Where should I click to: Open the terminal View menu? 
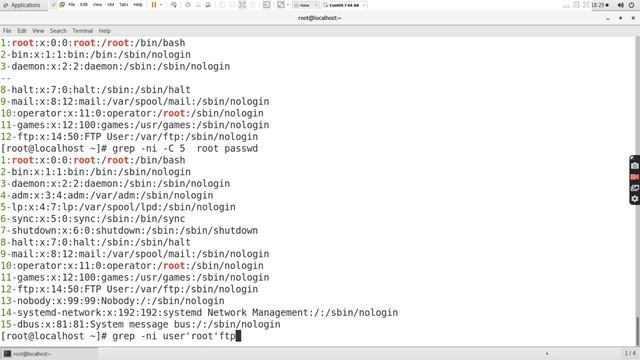(x=38, y=31)
